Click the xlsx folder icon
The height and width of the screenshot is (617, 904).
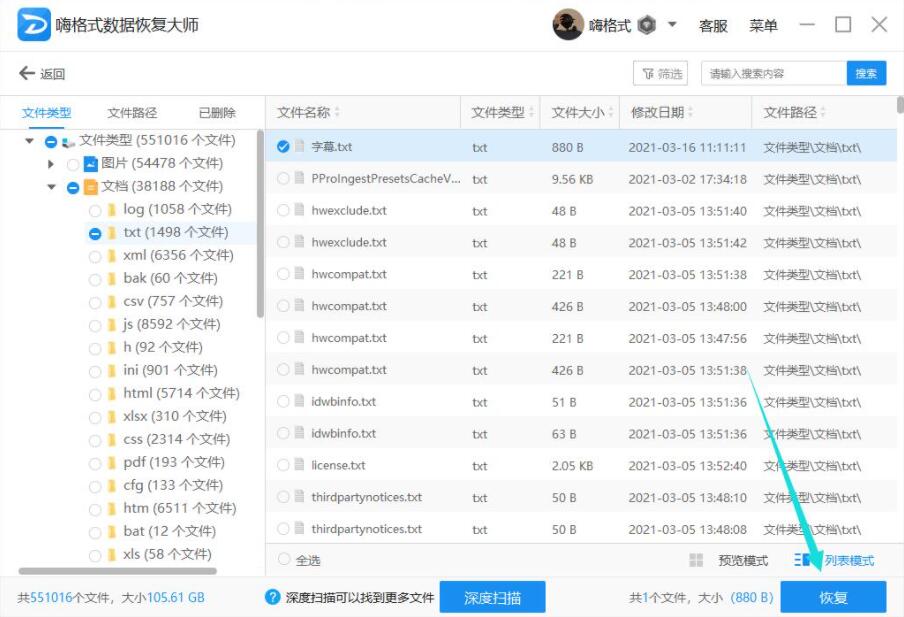point(112,417)
